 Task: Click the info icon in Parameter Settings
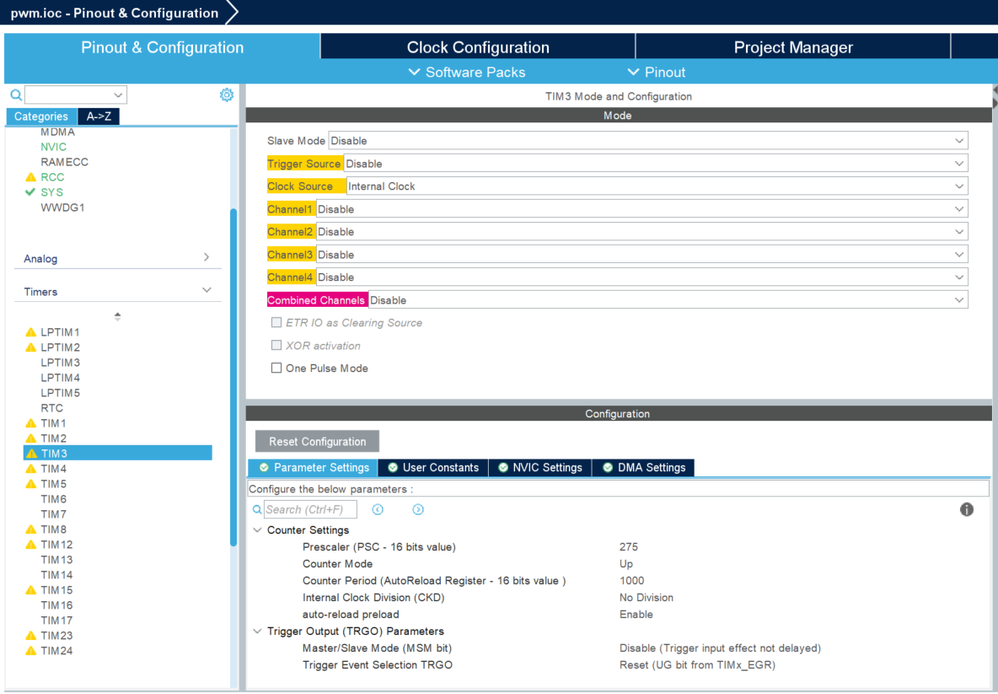966,509
